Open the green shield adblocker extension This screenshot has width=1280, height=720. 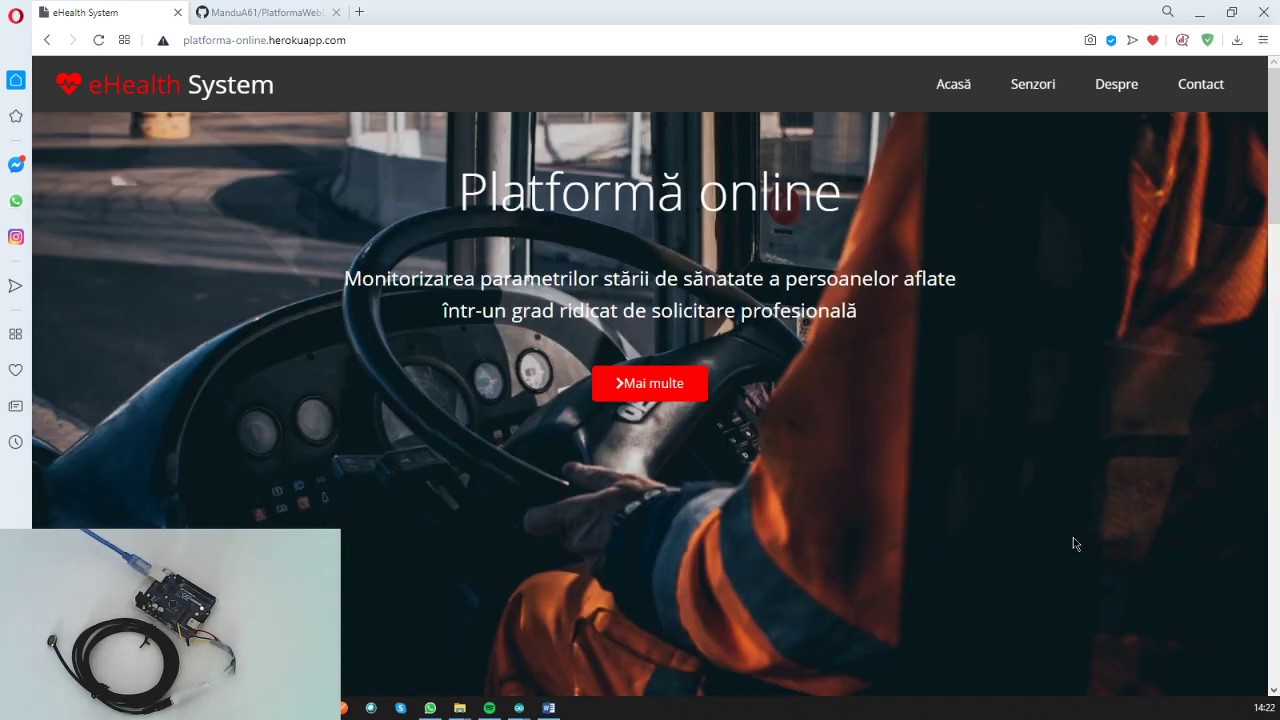(1207, 40)
